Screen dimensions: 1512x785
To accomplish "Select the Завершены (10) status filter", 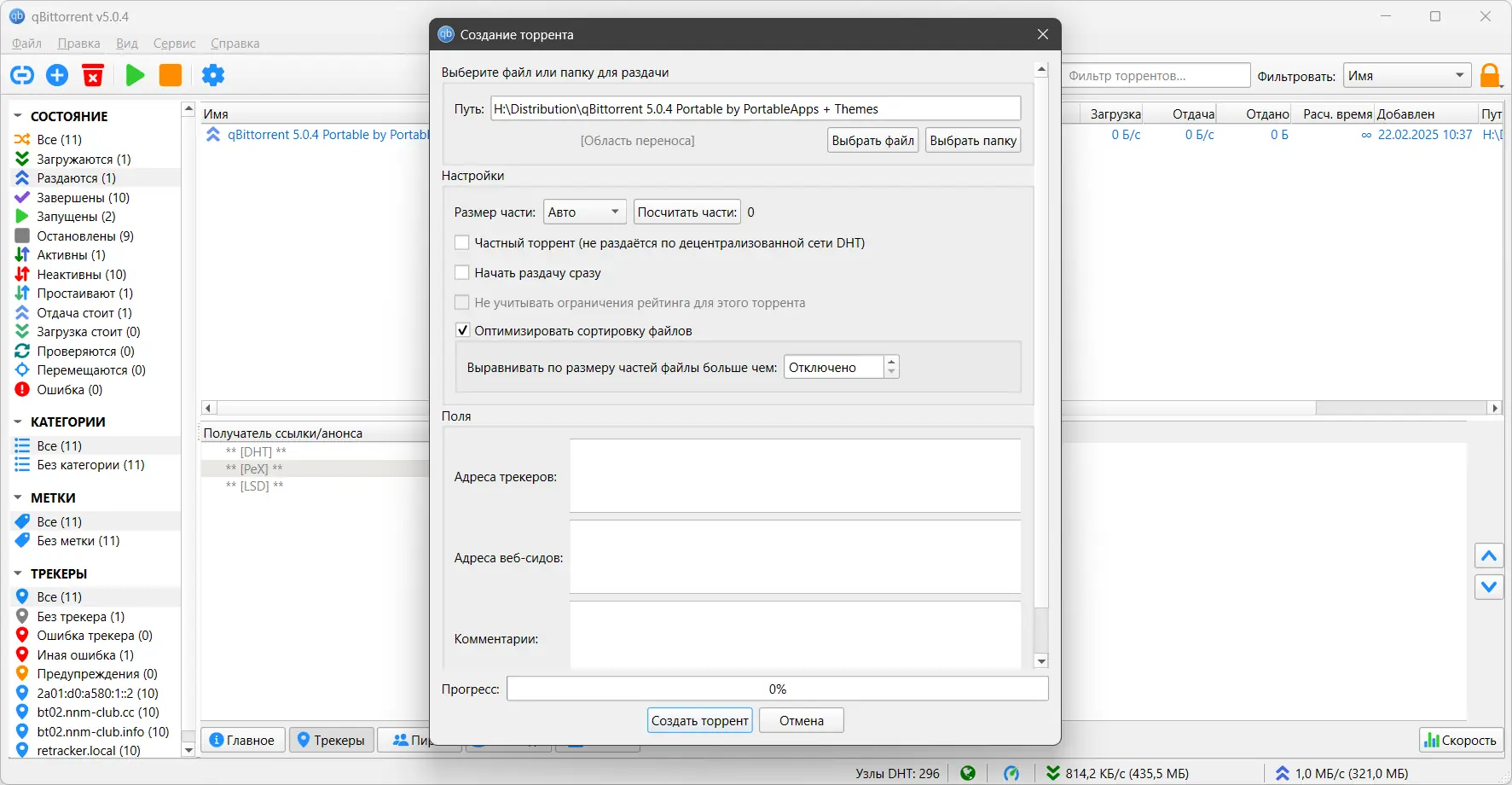I will click(83, 197).
